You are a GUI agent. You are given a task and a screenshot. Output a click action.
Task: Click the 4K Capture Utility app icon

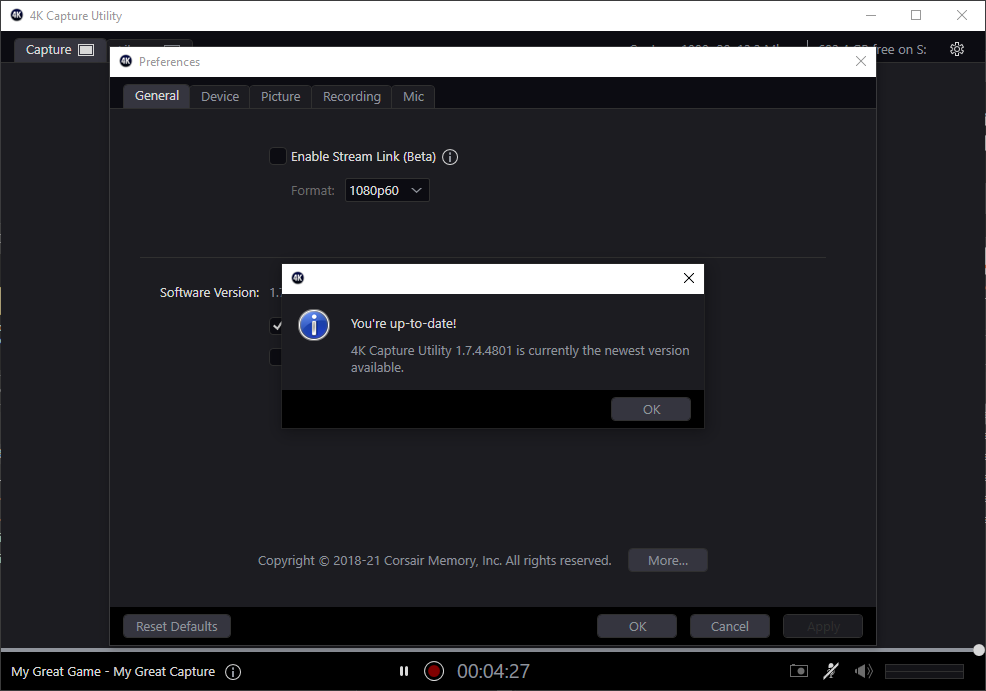[17, 15]
